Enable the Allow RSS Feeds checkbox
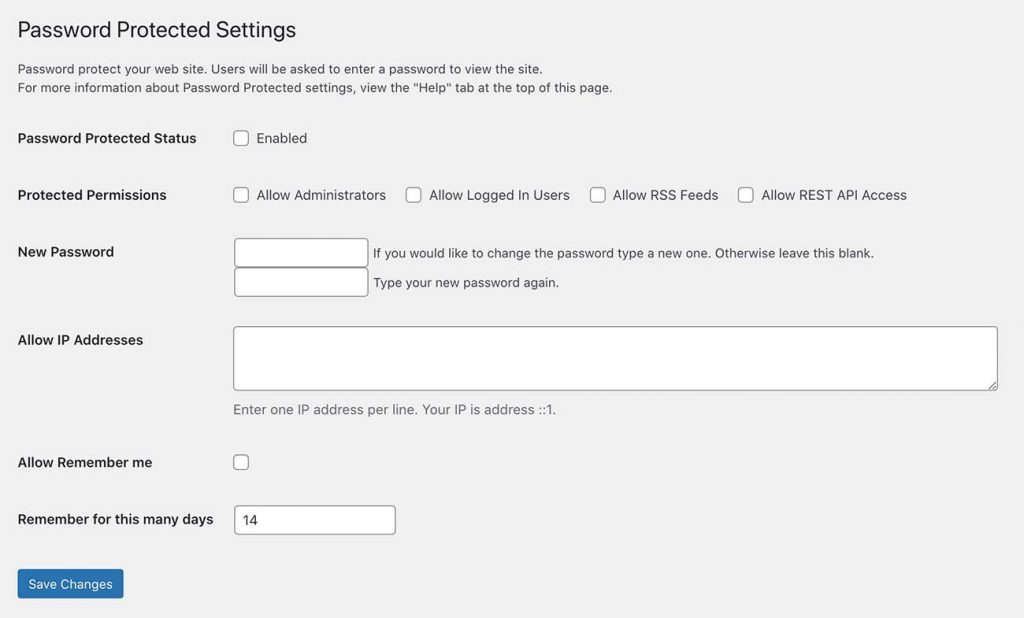Screen dimensions: 1024x618 tap(598, 195)
